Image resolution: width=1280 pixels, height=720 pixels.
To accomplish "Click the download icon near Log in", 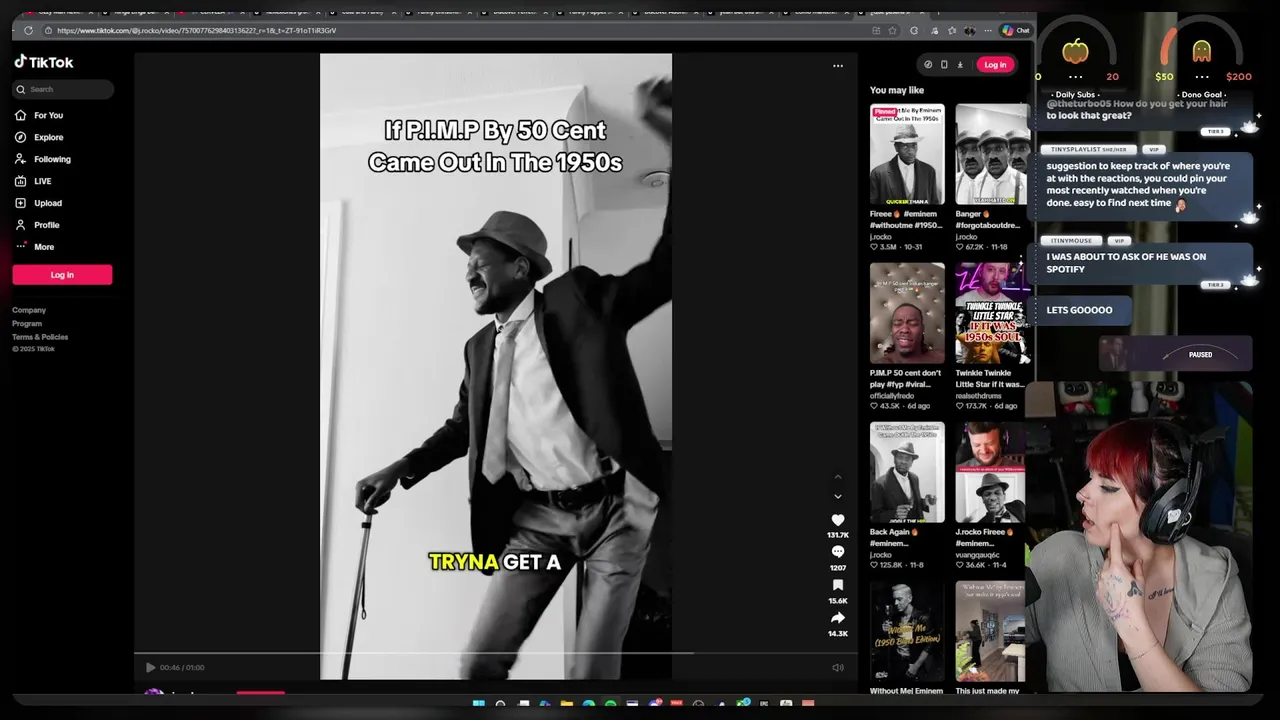I will (x=960, y=64).
